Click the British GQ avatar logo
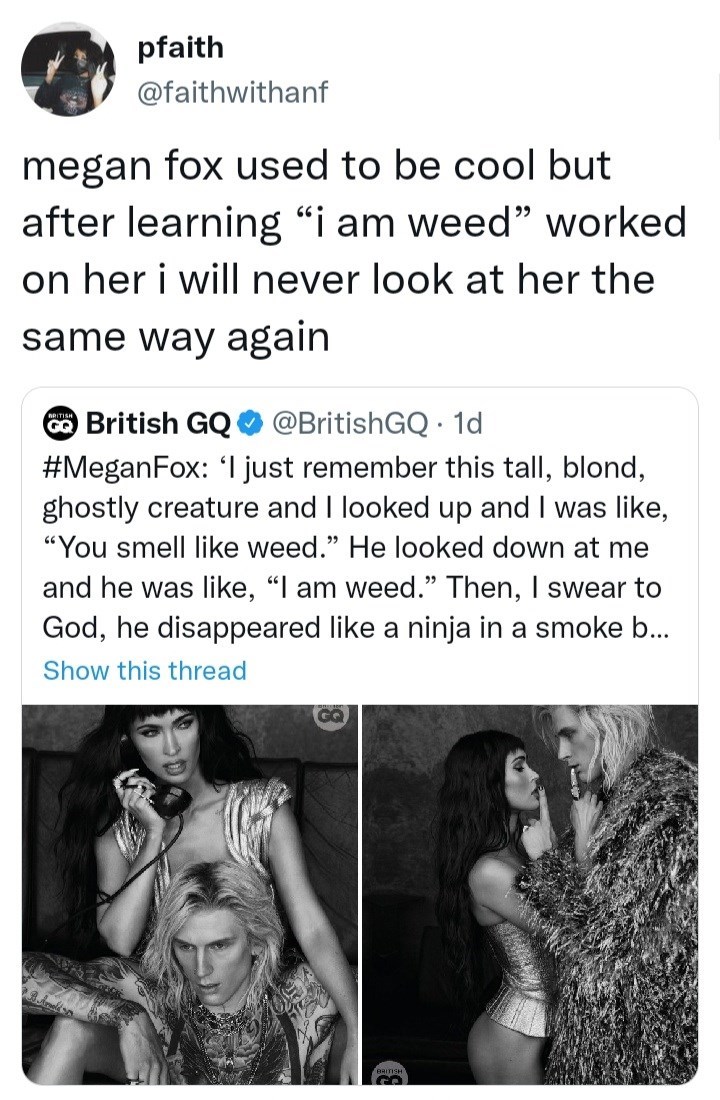Screen dimensions: 720x1100 (59, 424)
